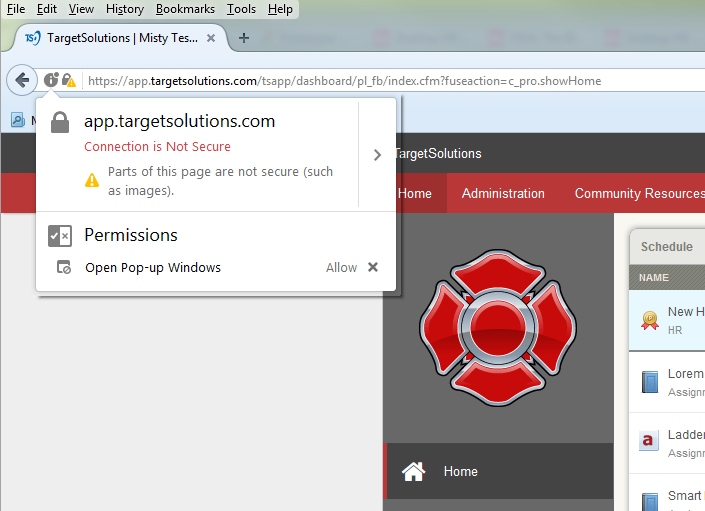Open the Community Resources navigation tab
The image size is (705, 511).
point(639,193)
